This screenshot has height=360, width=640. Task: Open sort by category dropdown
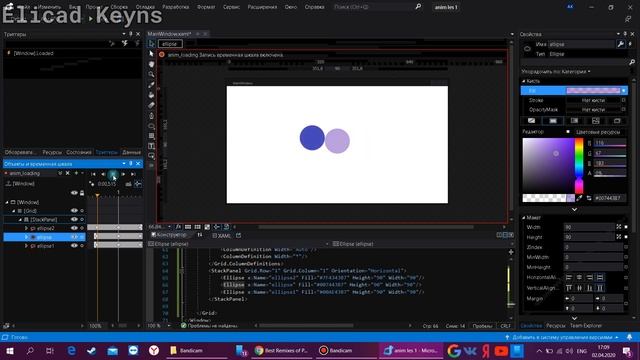(556, 71)
